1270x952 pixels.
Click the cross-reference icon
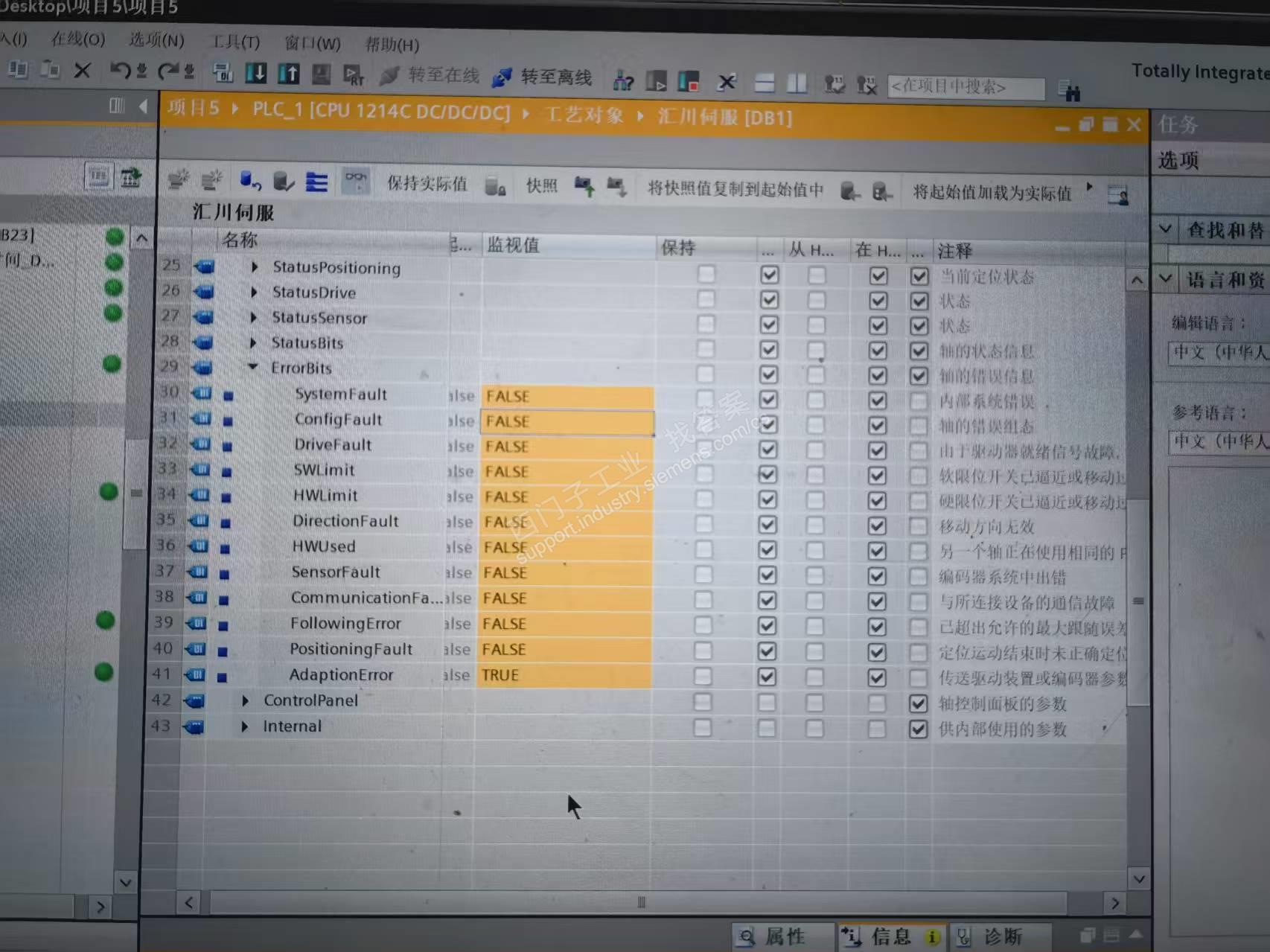coord(727,82)
